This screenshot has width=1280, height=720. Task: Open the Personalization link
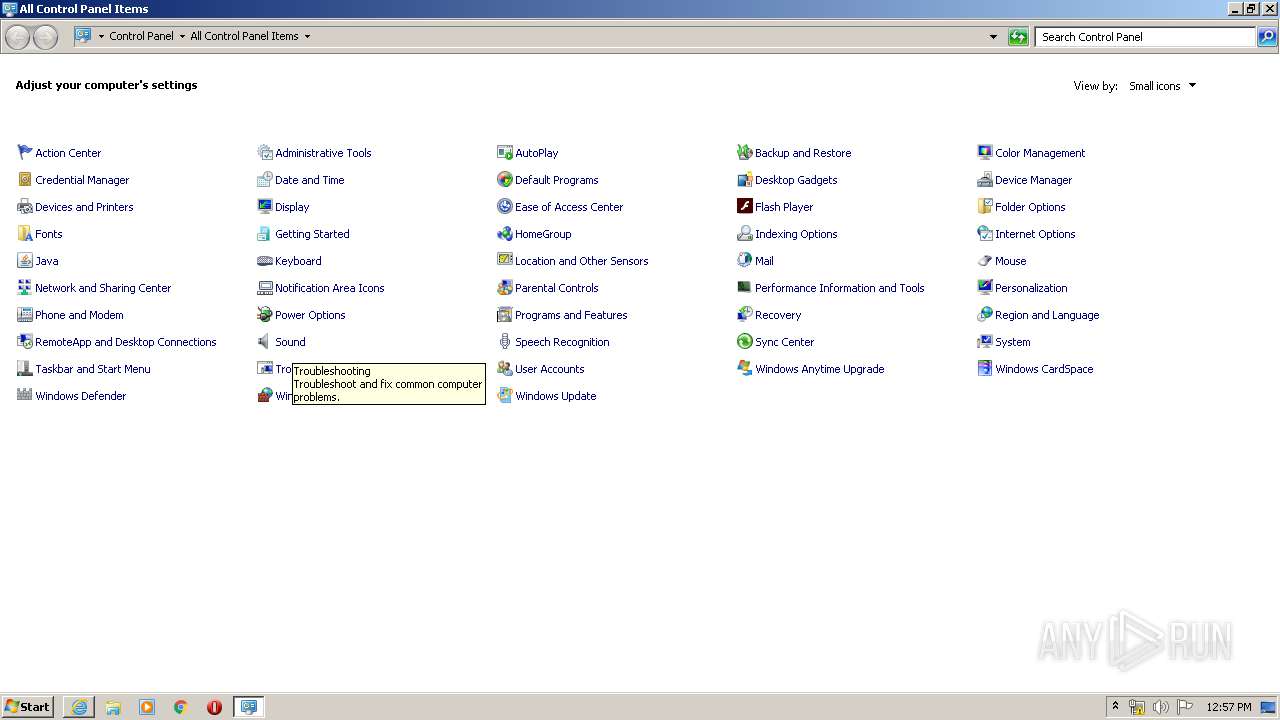pyautogui.click(x=1031, y=288)
